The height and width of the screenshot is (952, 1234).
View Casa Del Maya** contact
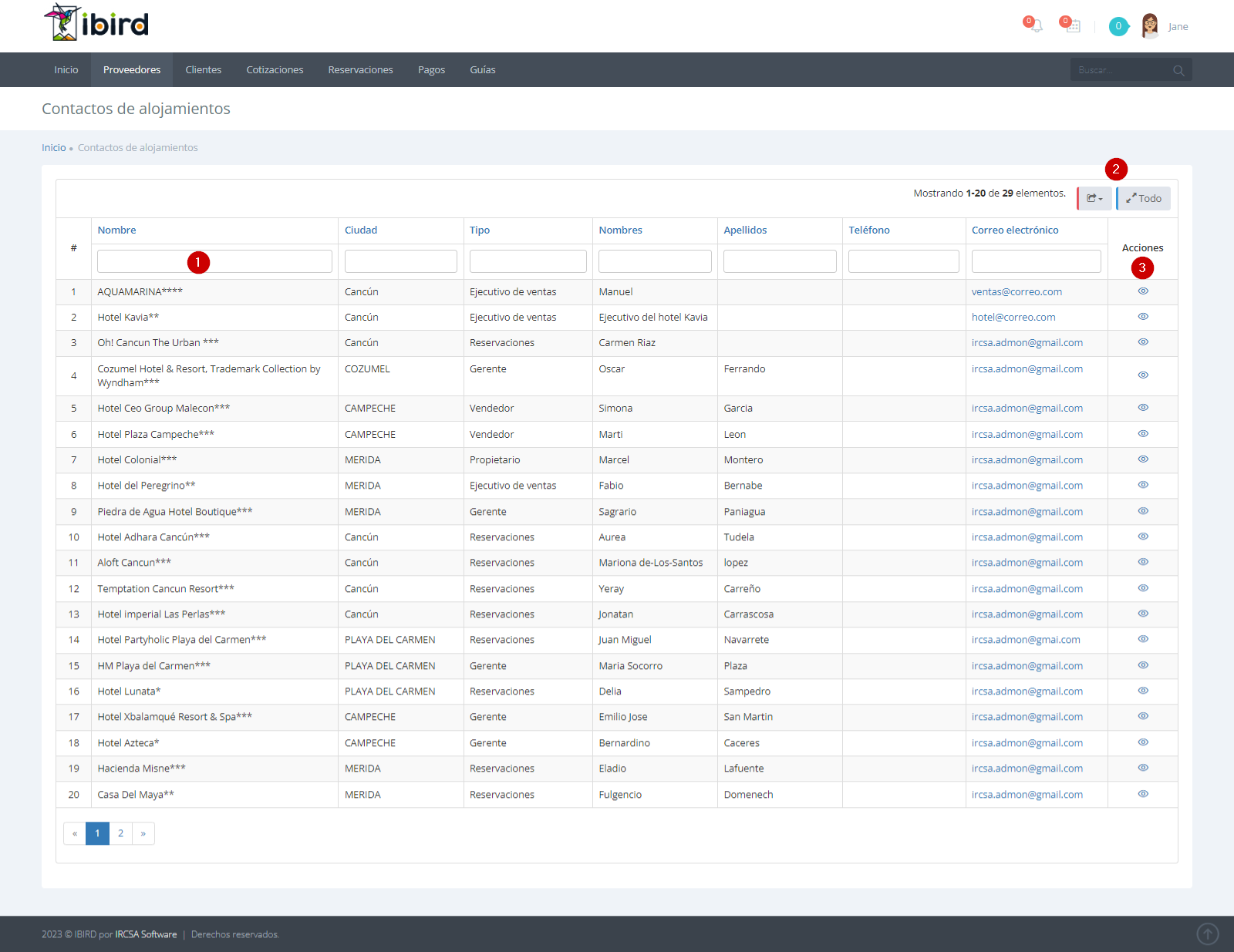point(1143,794)
